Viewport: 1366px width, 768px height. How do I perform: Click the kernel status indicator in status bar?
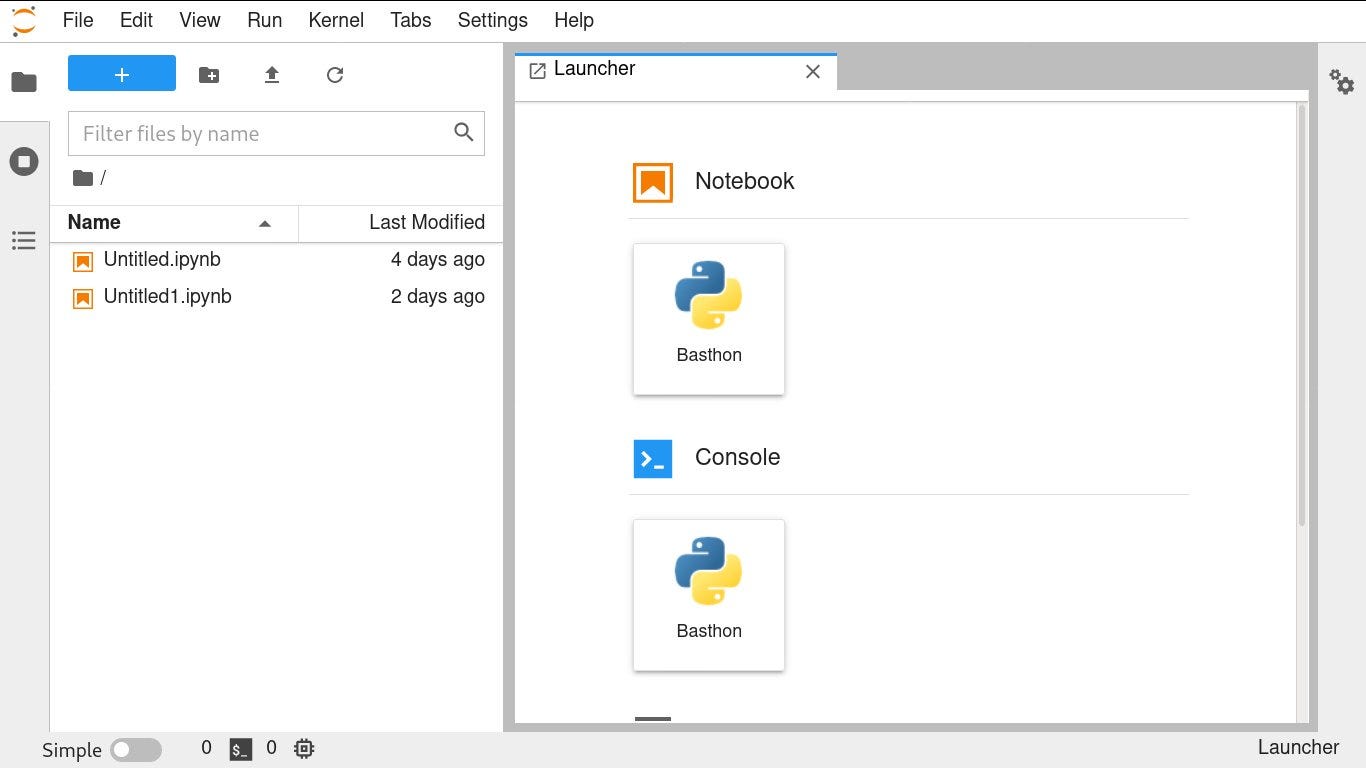303,747
